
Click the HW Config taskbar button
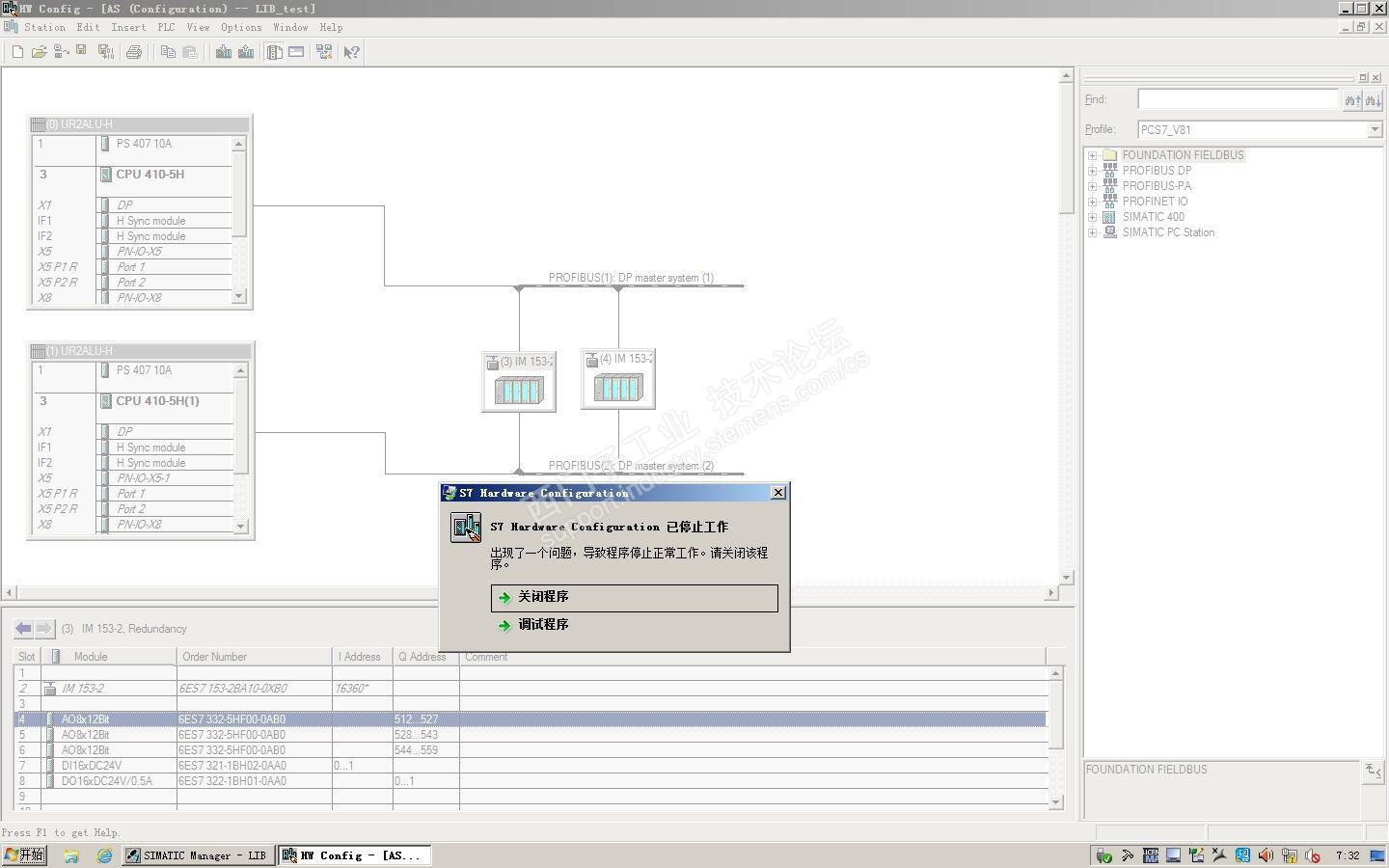click(355, 855)
